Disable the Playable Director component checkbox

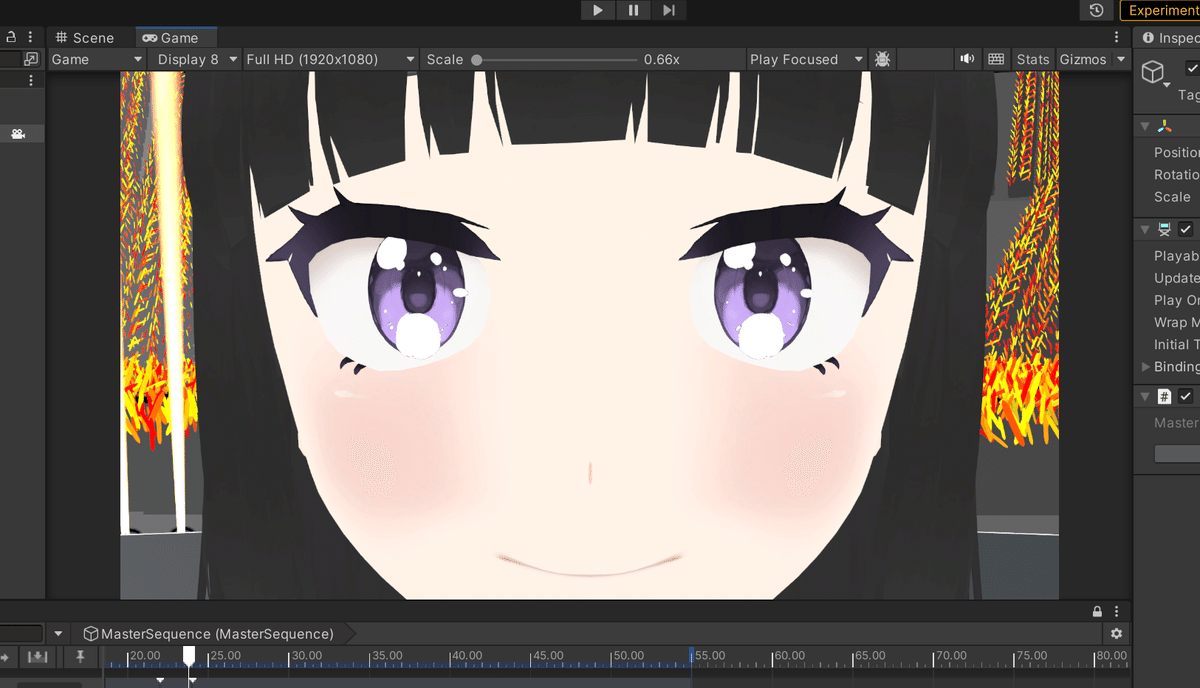click(x=1185, y=228)
